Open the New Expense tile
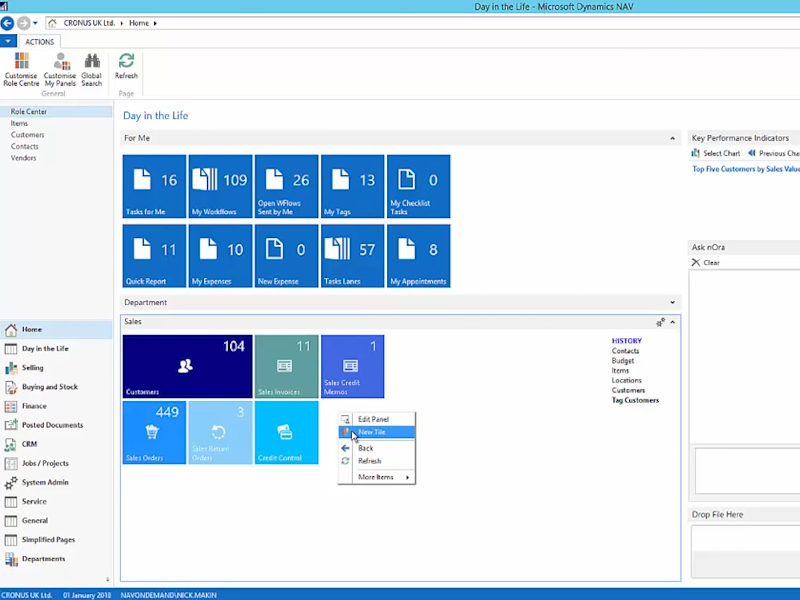This screenshot has height=600, width=800. 286,256
